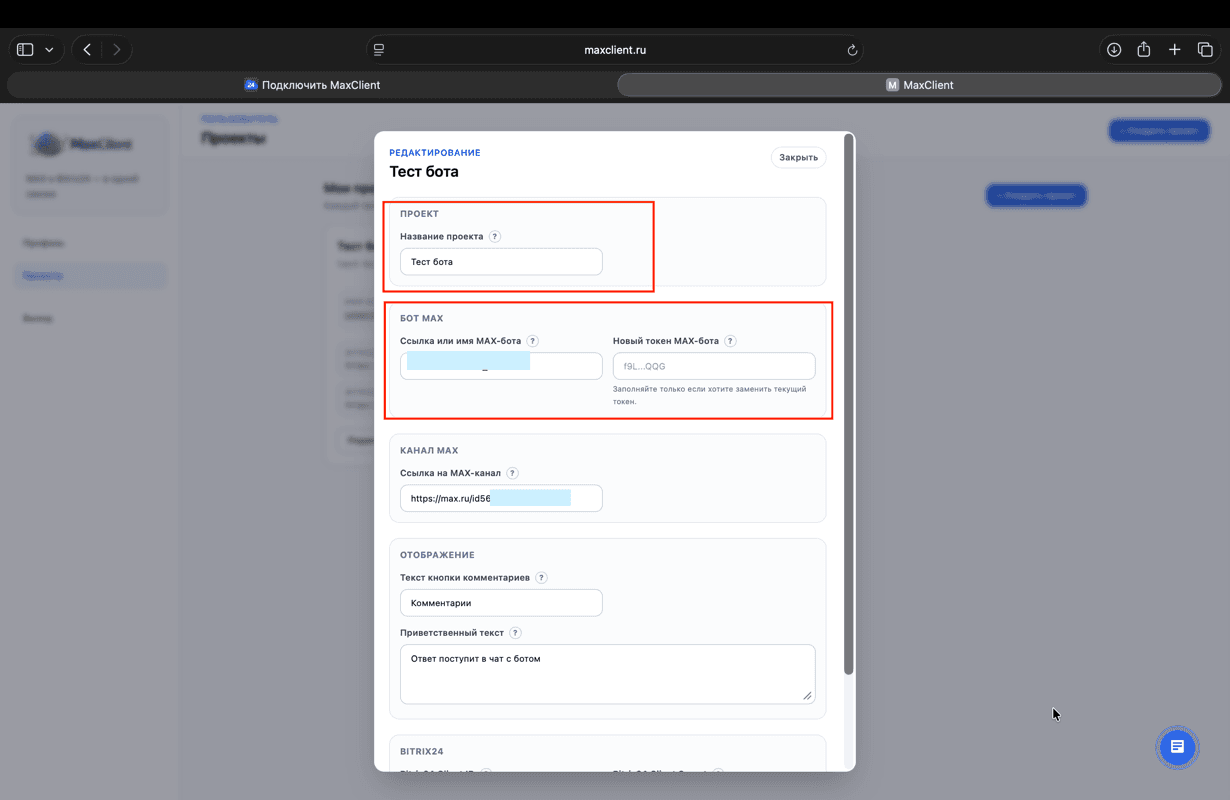Open a new tab with plus icon
Image resolution: width=1230 pixels, height=800 pixels.
[1175, 50]
